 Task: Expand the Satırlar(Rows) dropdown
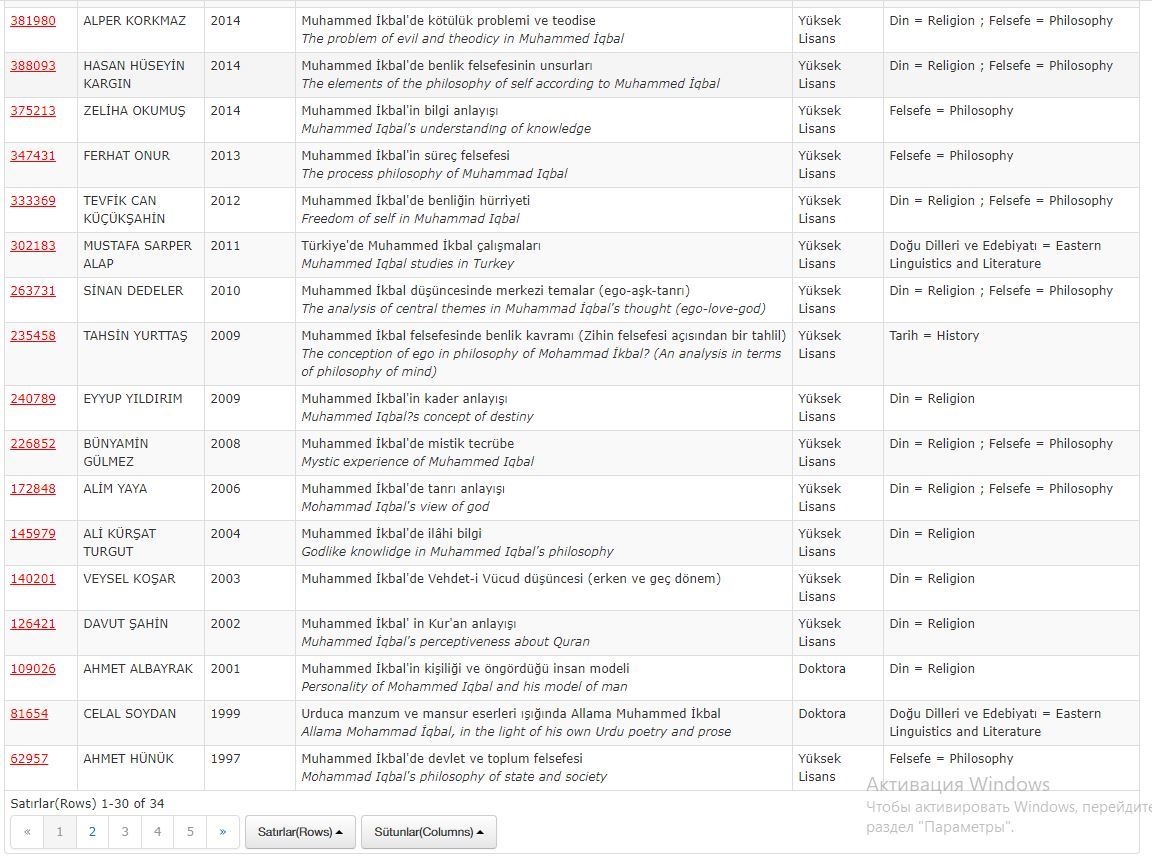point(300,832)
